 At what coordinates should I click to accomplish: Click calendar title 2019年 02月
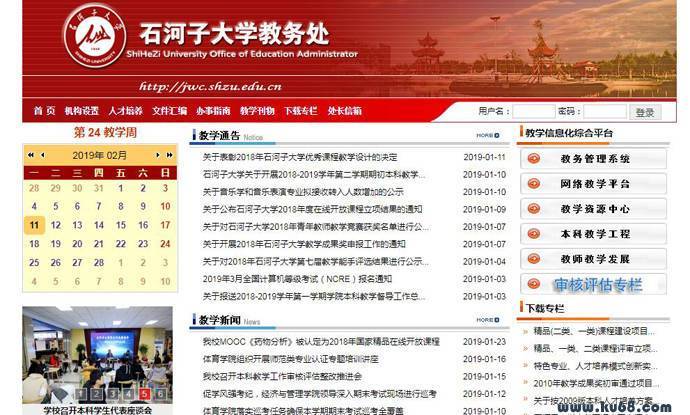(99, 155)
